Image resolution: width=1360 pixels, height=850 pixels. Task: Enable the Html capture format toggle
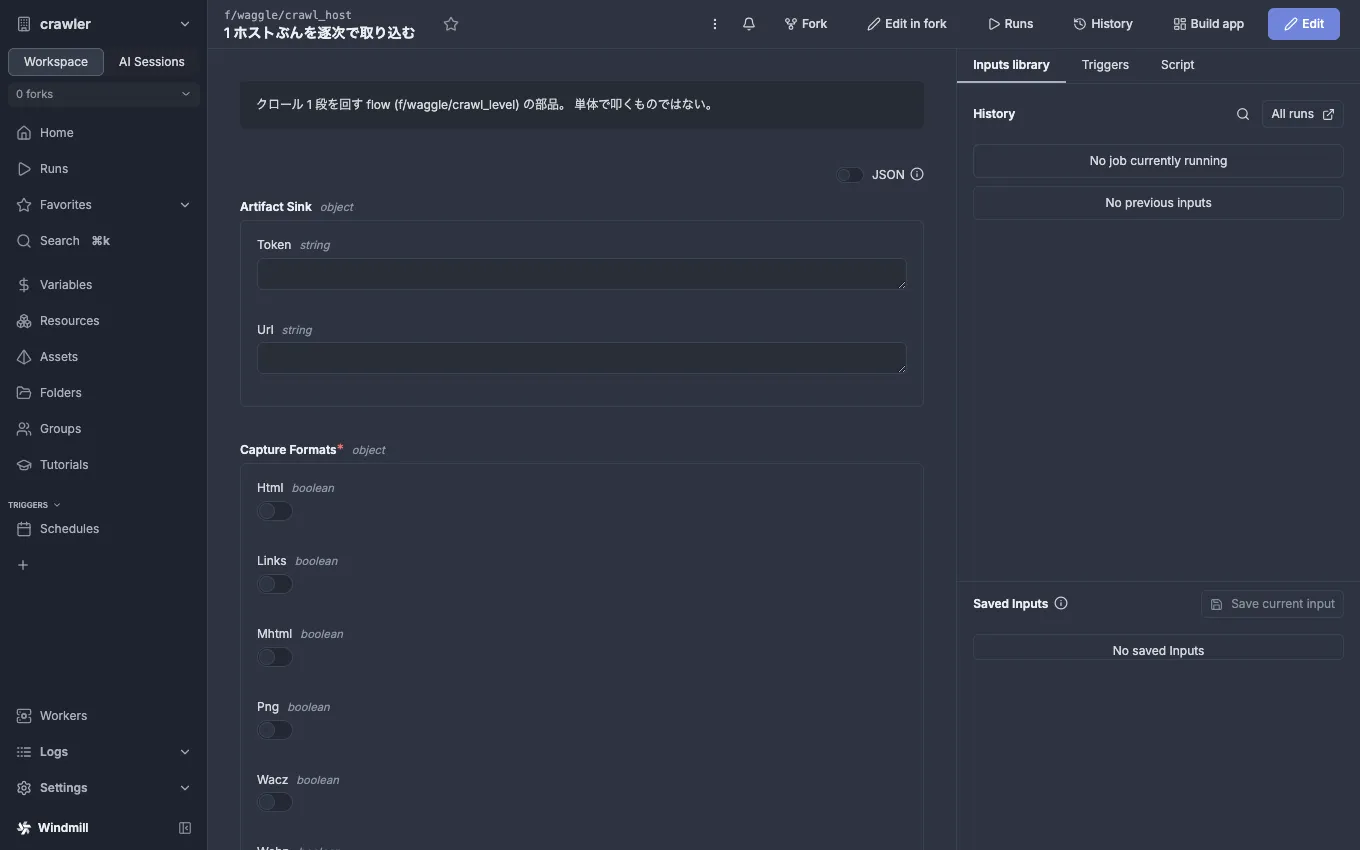pos(274,511)
